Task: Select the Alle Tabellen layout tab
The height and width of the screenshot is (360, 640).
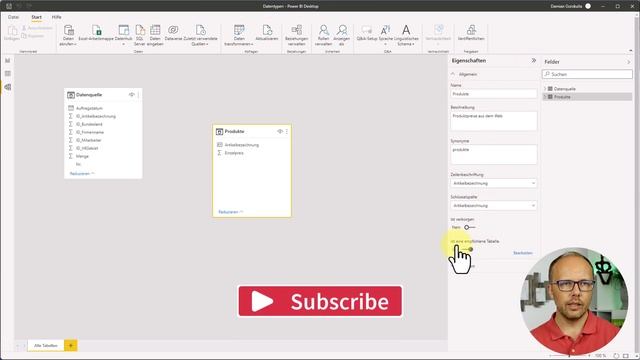Action: (46, 345)
